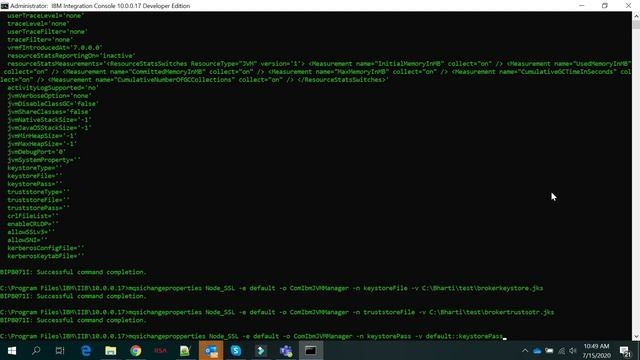
Task: Click the text line truststorePass=''
Action: click(38, 208)
